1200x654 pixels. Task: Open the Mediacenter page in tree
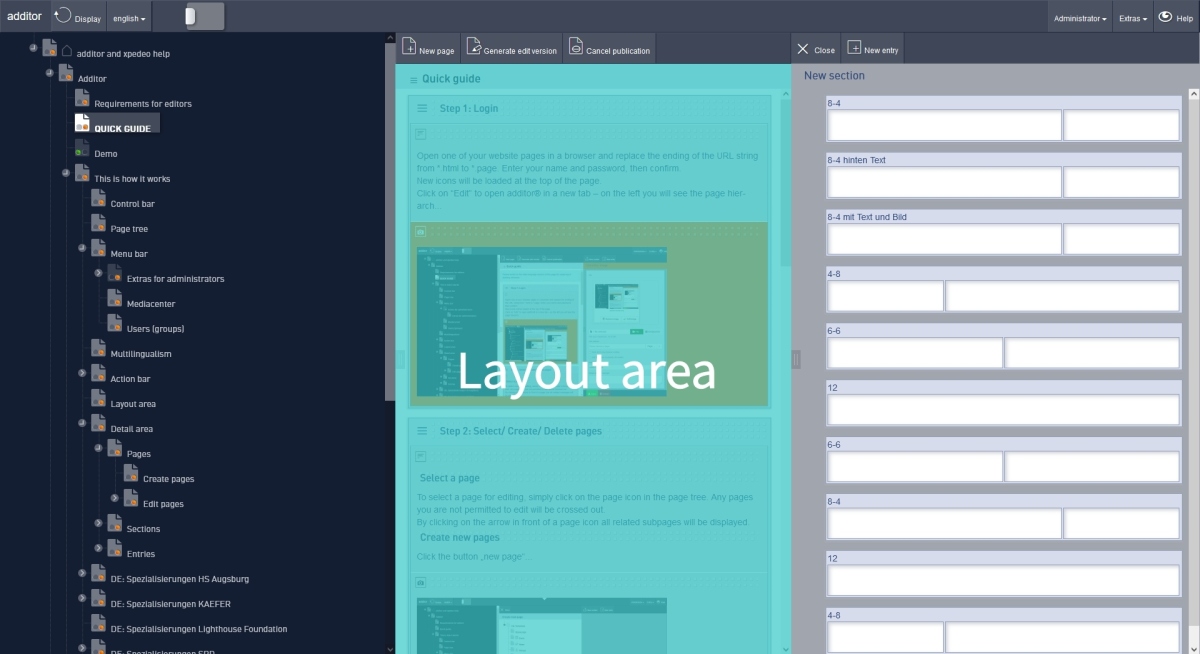[x=150, y=304]
